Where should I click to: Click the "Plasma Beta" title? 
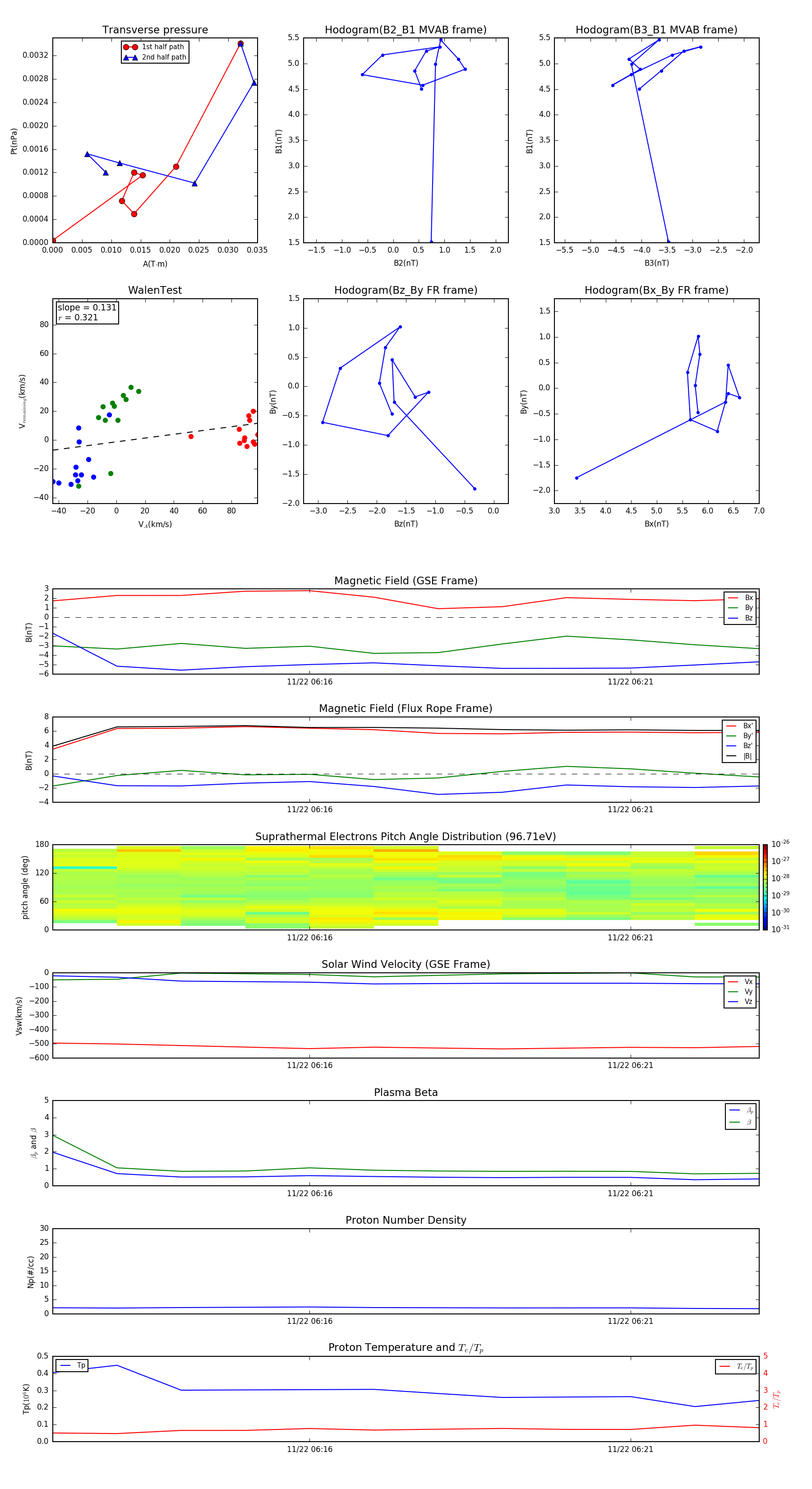(406, 1093)
